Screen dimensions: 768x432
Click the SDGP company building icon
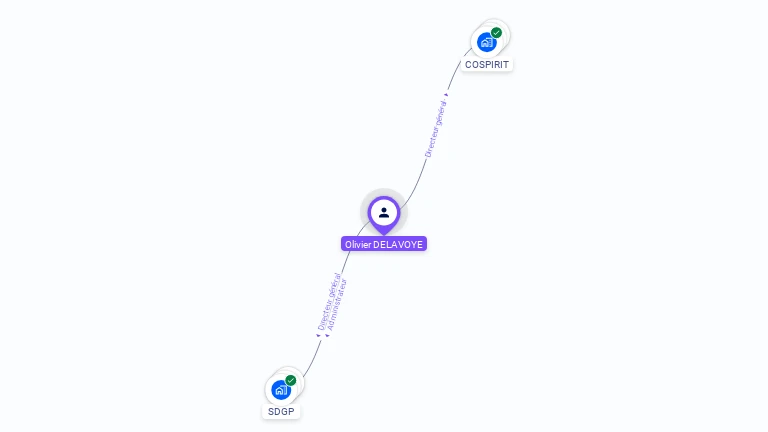click(x=281, y=390)
